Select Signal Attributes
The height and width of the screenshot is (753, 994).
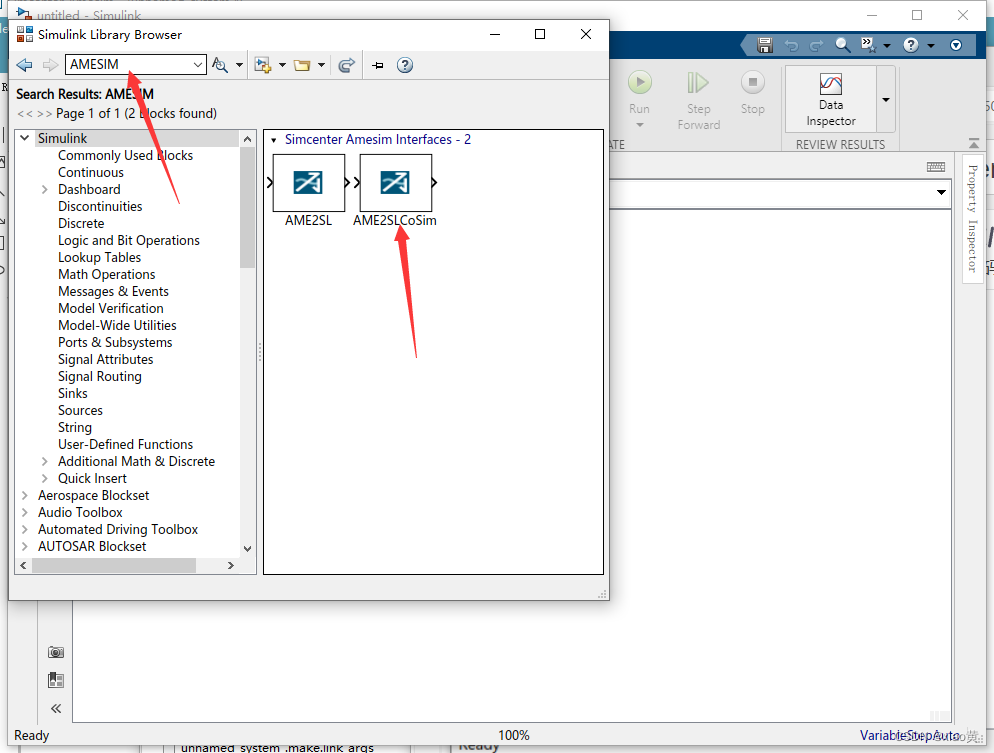(106, 359)
